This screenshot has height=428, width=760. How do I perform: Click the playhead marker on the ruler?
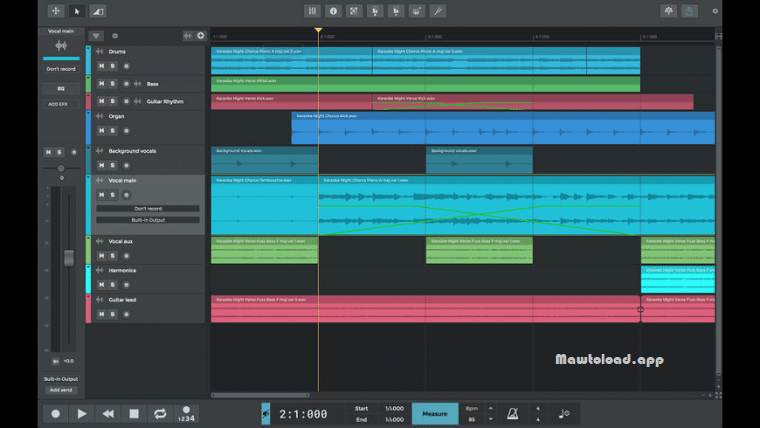[x=318, y=31]
